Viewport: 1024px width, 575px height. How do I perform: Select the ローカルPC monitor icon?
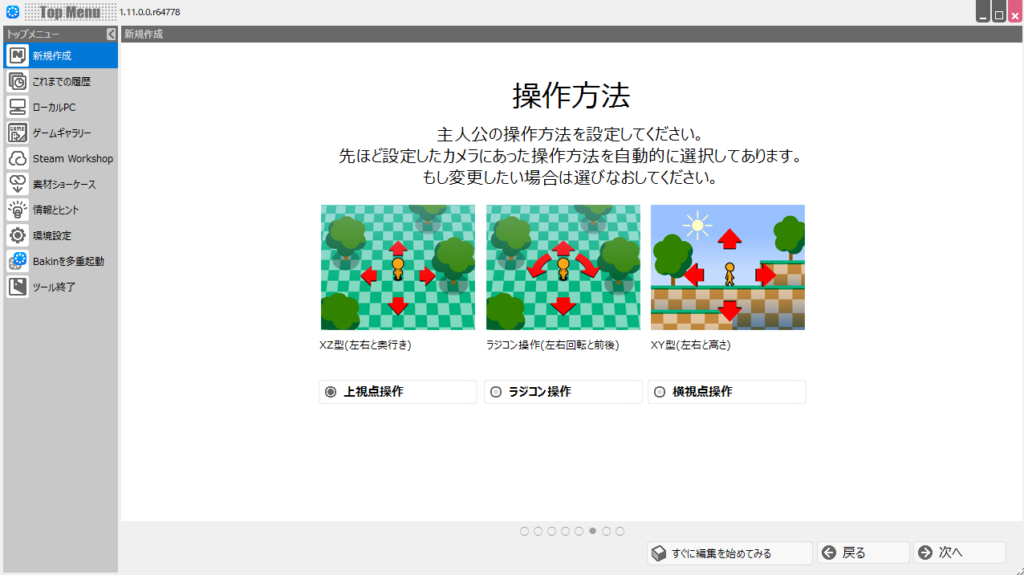coord(17,107)
